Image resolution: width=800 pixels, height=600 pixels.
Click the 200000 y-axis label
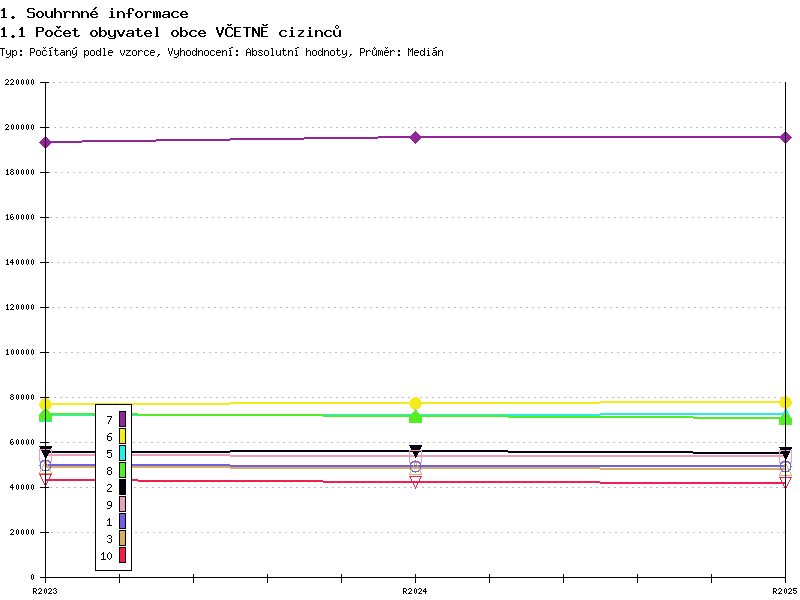point(20,127)
